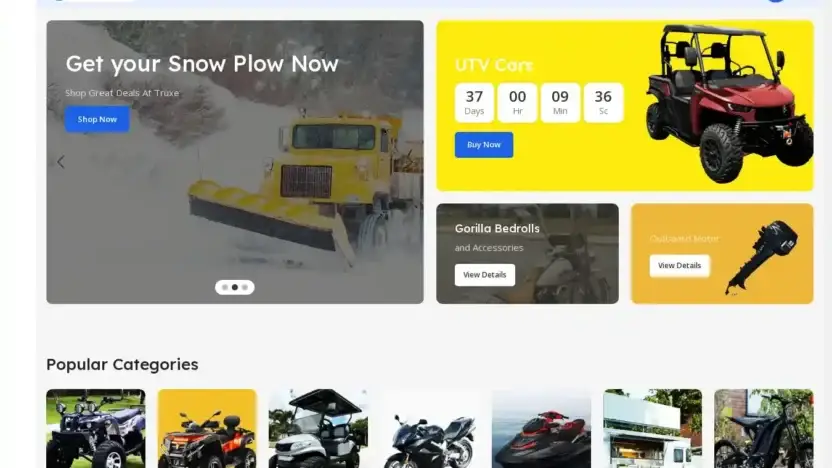Click the Buy Now button
This screenshot has width=832, height=468.
pyautogui.click(x=483, y=144)
